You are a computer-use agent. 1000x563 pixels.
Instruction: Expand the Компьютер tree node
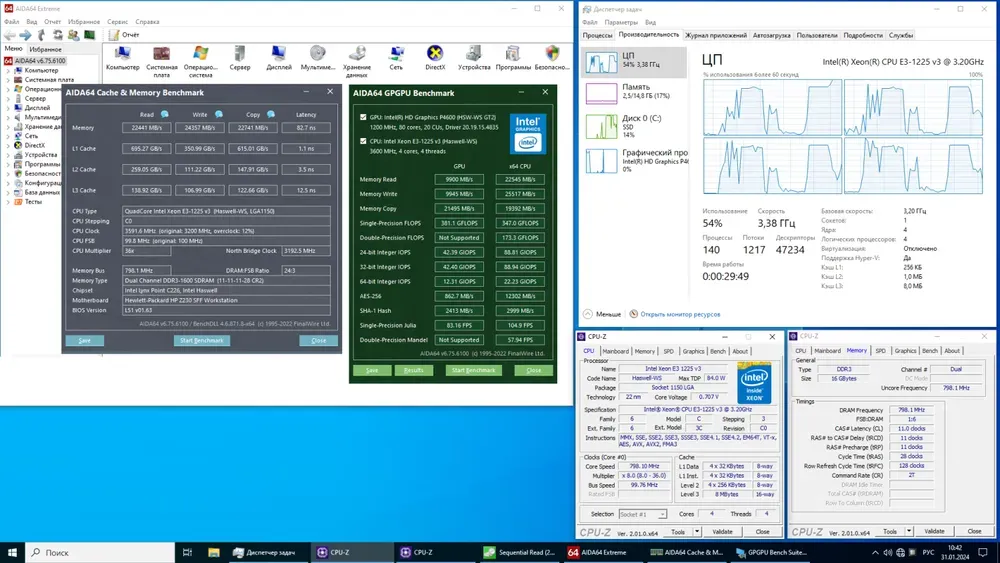point(9,70)
